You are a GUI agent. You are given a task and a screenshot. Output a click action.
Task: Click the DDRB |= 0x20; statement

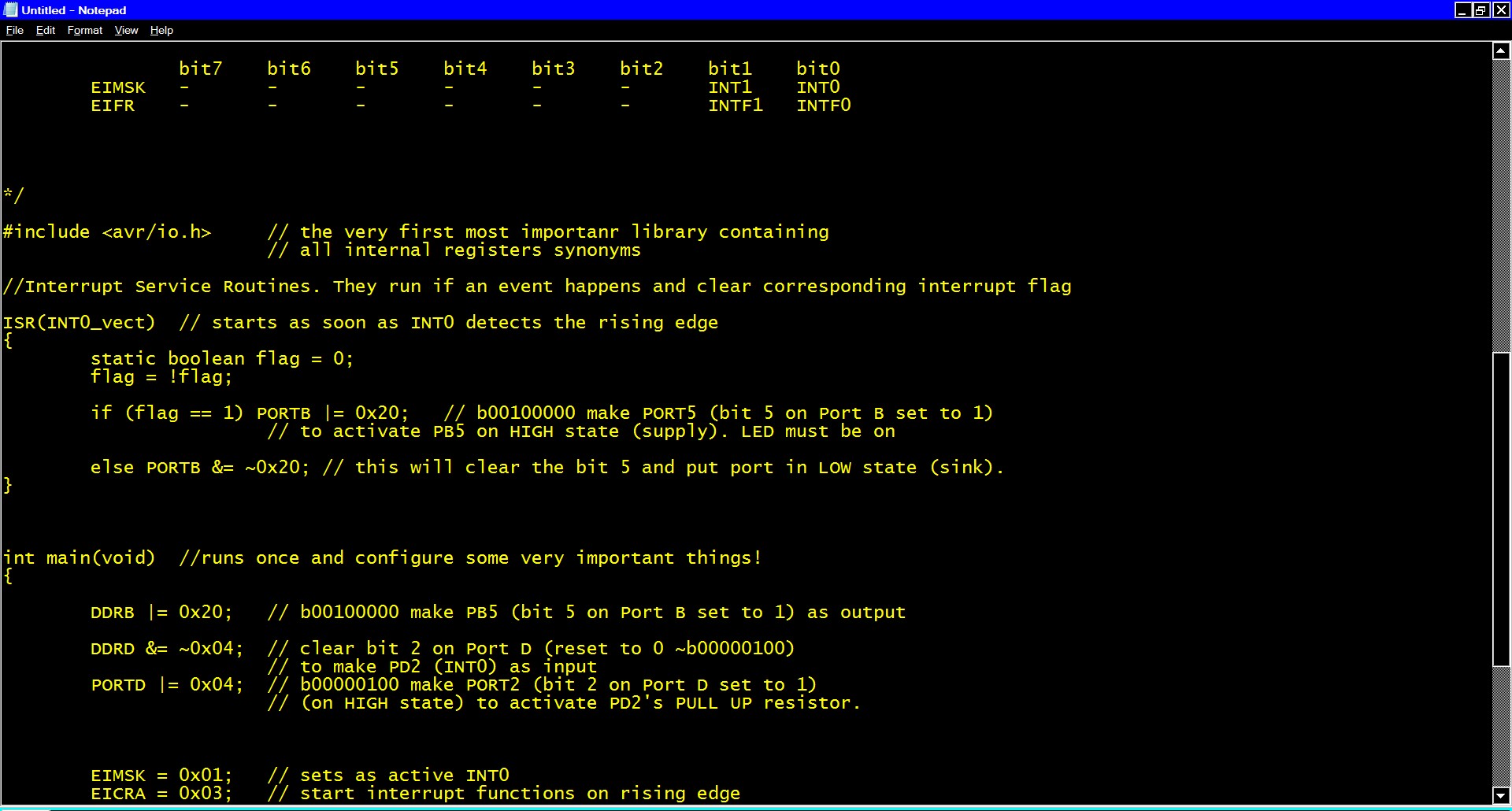click(x=161, y=613)
